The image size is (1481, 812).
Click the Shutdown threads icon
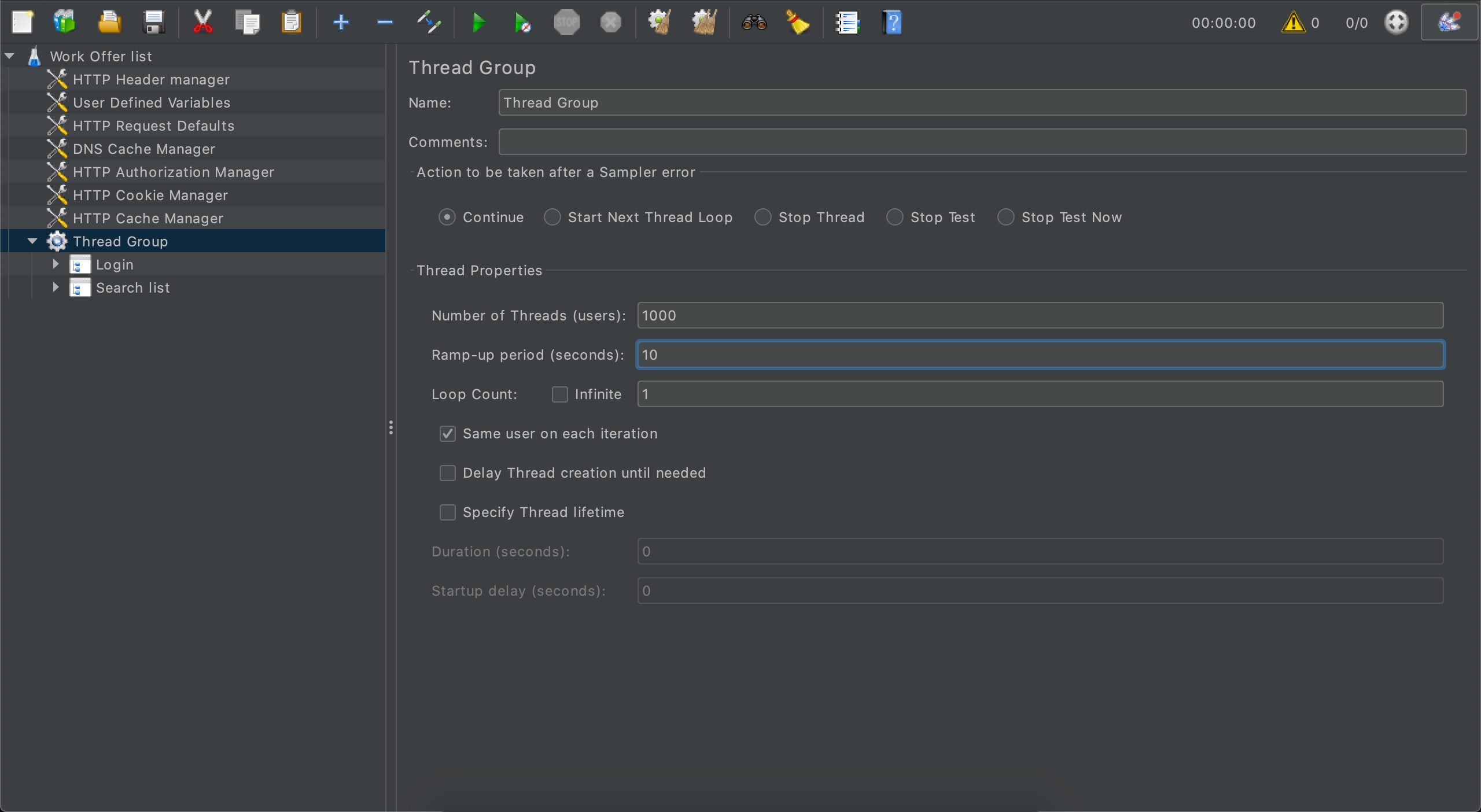pos(611,23)
